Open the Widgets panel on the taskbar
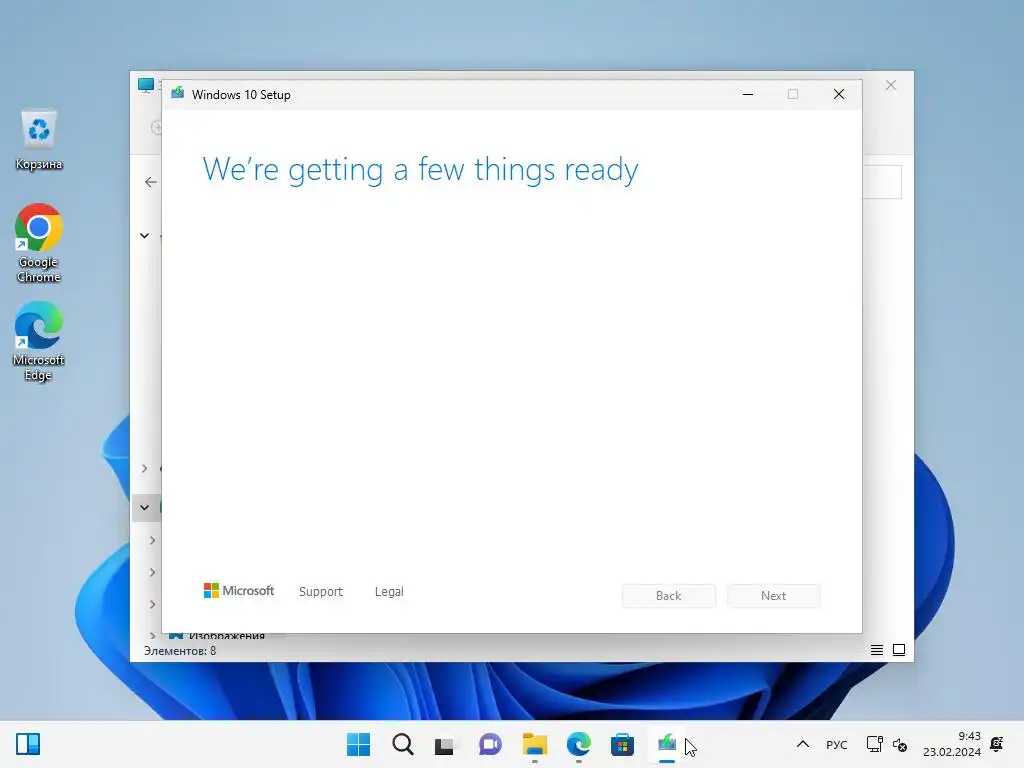The height and width of the screenshot is (768, 1024). coord(28,744)
